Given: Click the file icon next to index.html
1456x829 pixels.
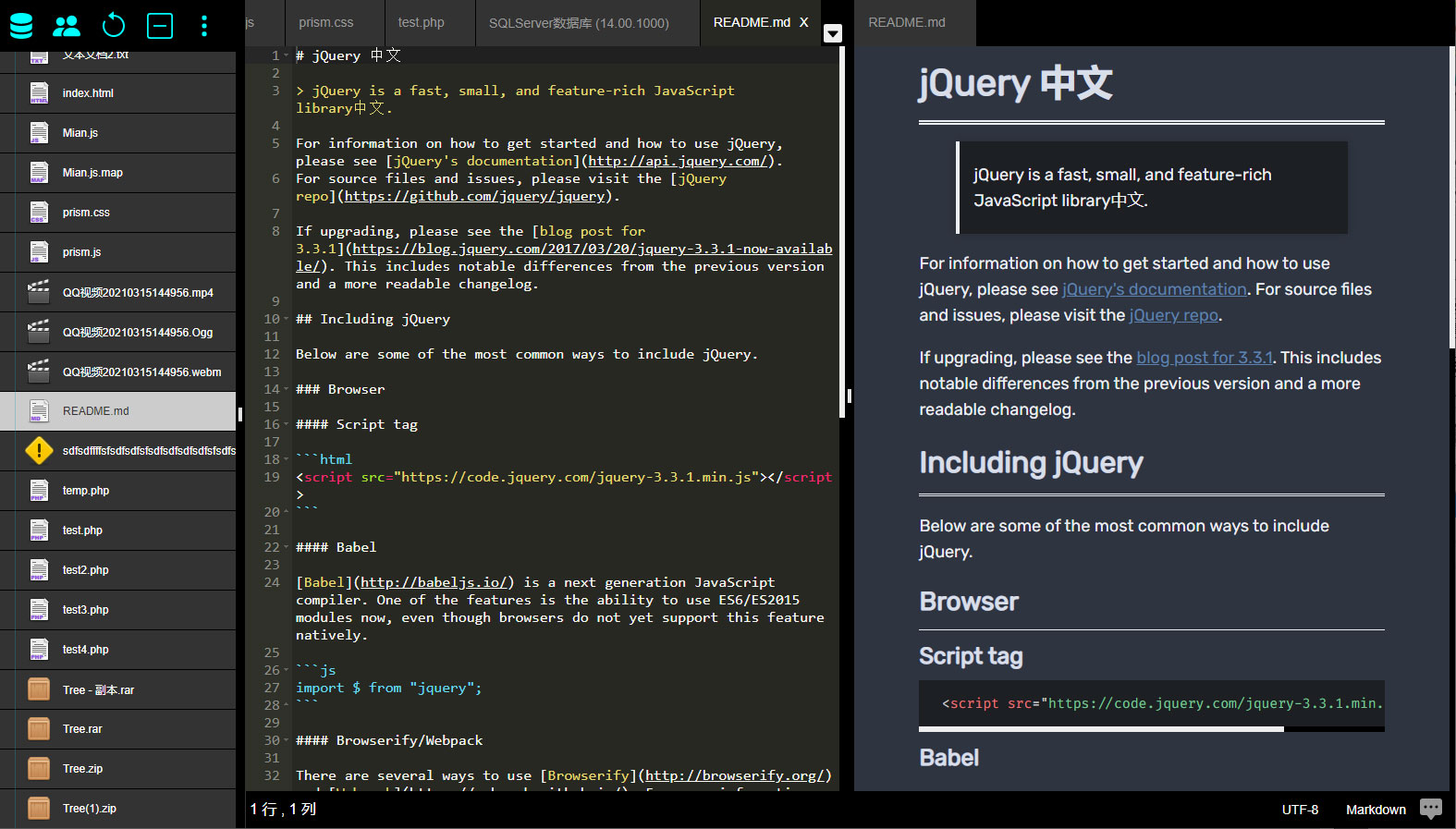Looking at the screenshot, I should point(39,93).
